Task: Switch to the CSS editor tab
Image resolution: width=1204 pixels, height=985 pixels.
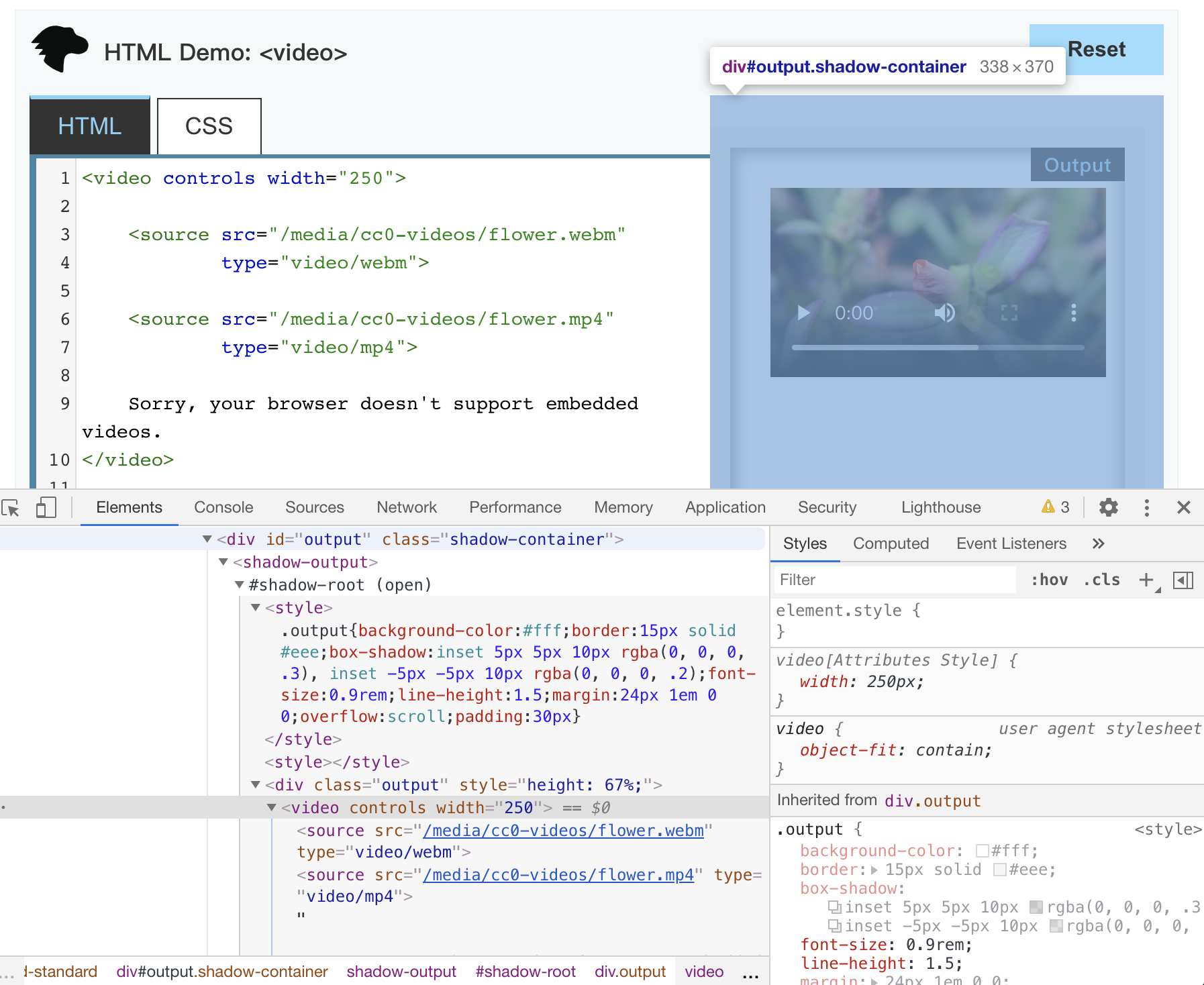Action: (x=209, y=126)
